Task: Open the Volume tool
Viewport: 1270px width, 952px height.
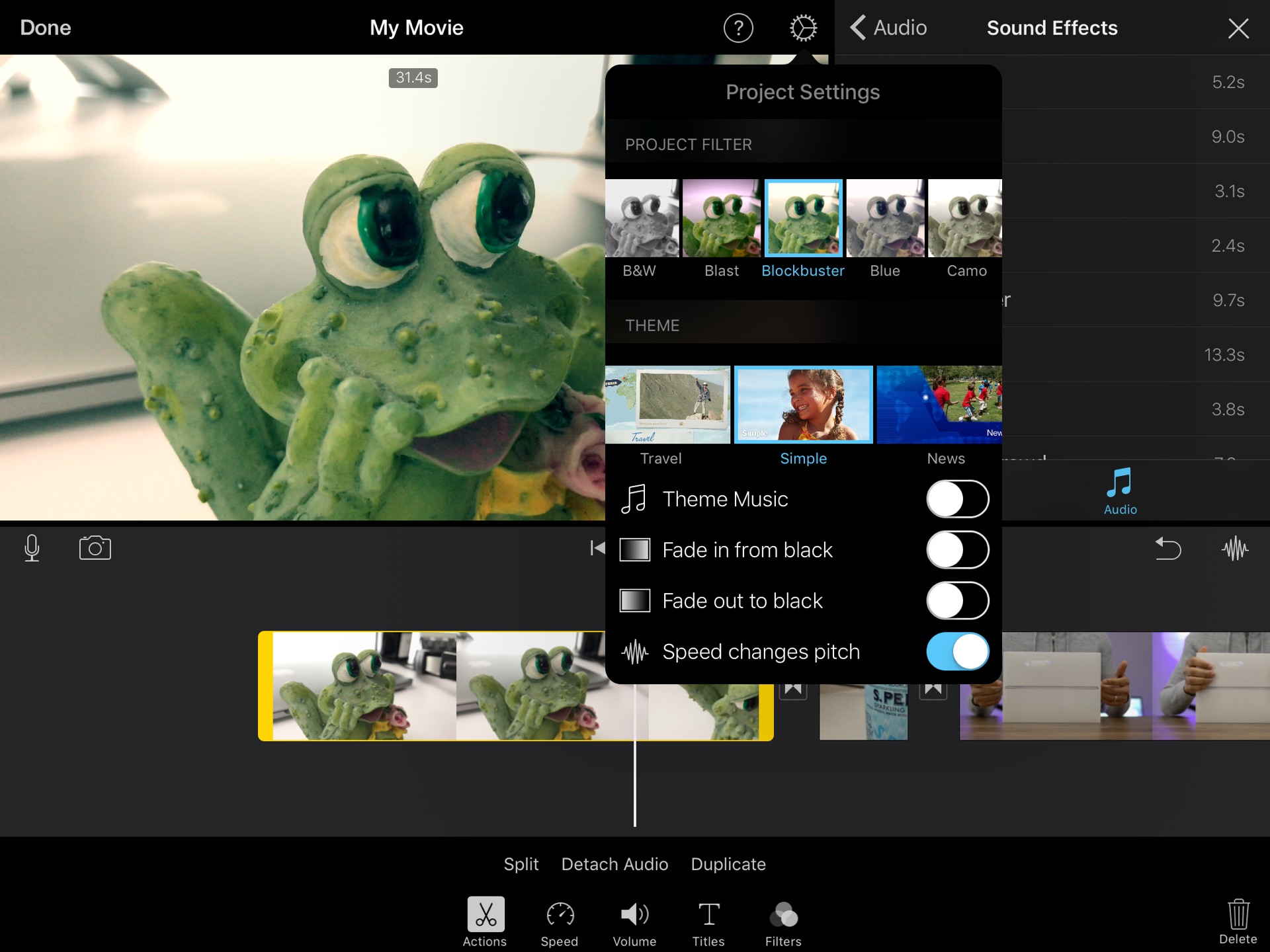Action: [x=634, y=922]
